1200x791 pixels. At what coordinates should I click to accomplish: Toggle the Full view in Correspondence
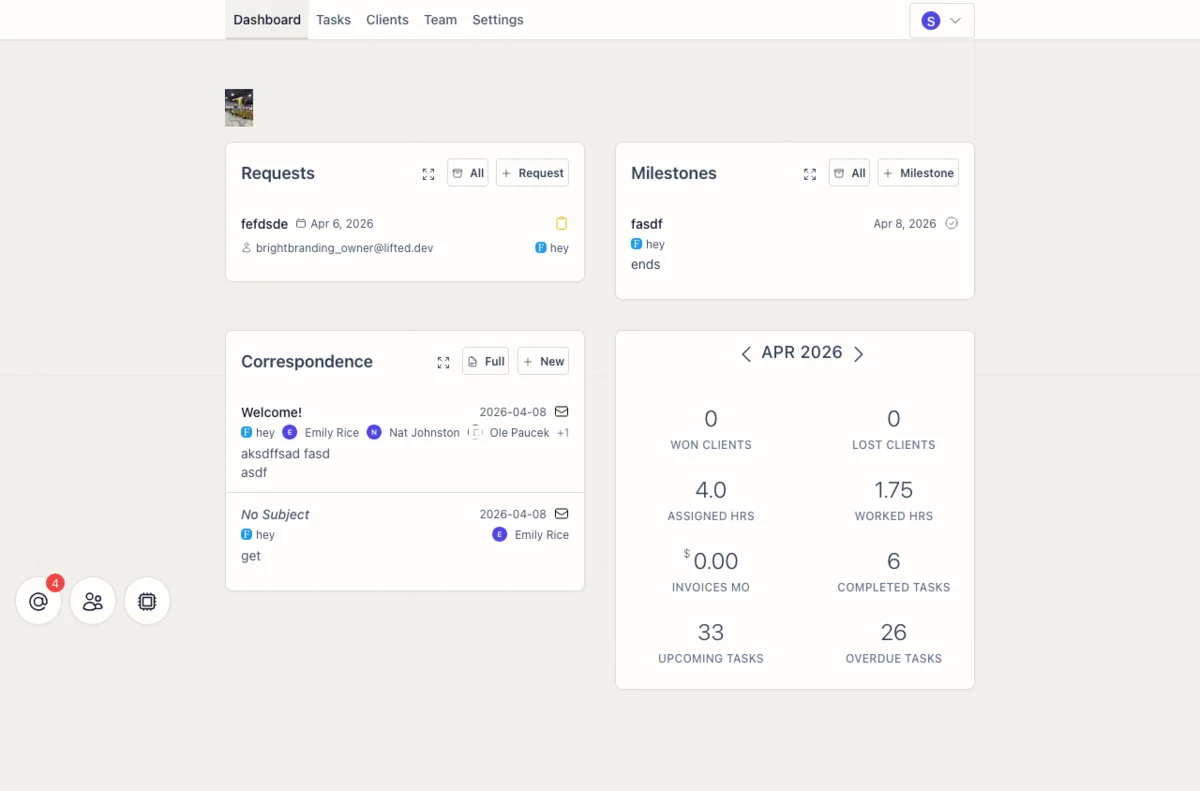point(485,360)
